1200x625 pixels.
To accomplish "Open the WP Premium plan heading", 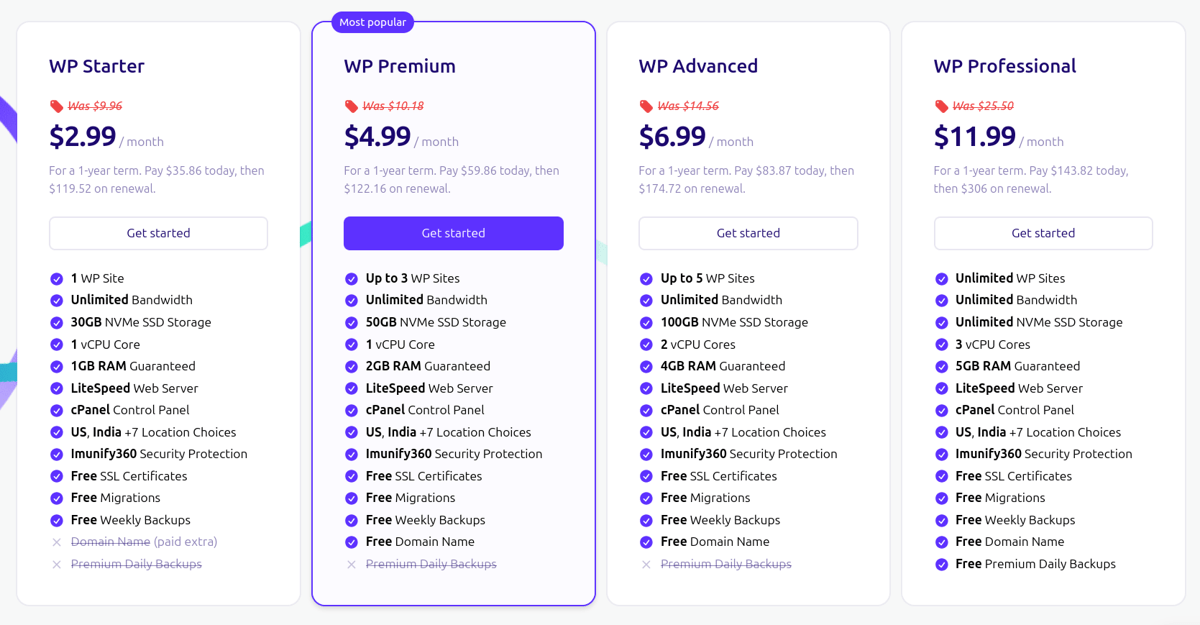I will click(400, 66).
